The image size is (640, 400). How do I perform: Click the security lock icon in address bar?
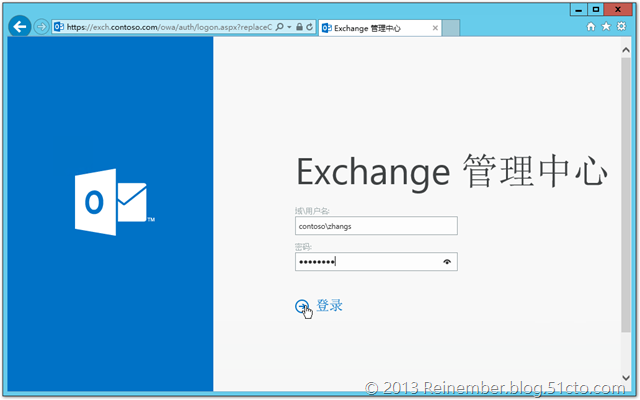pyautogui.click(x=298, y=27)
